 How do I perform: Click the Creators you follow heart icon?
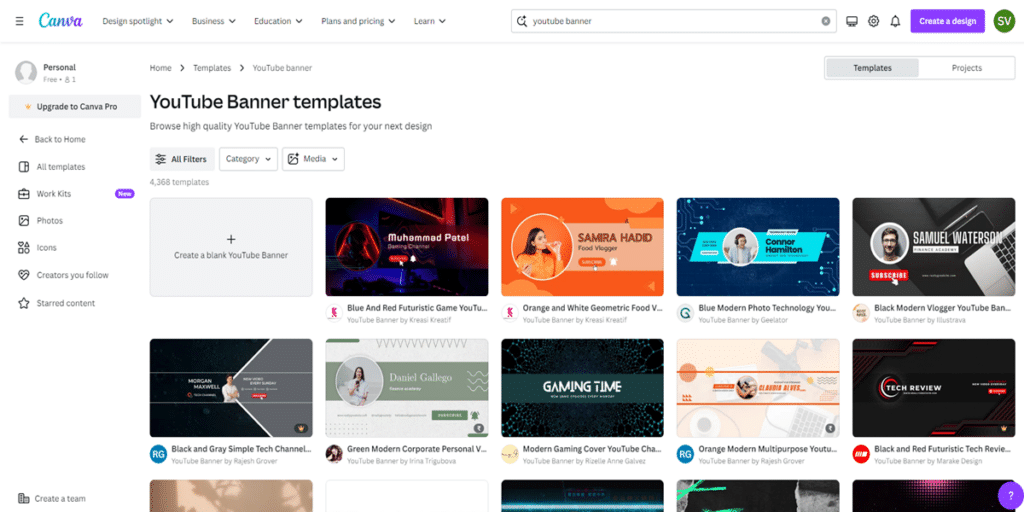point(24,275)
